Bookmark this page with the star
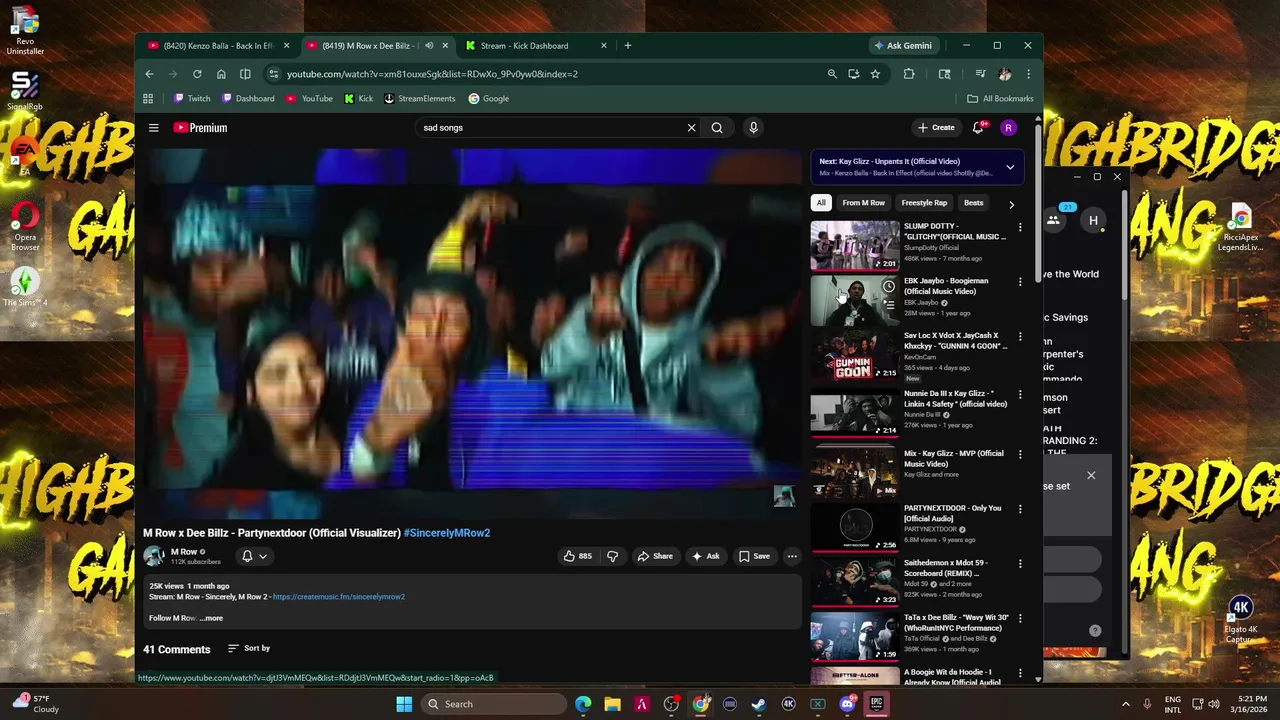1280x720 pixels. click(875, 74)
